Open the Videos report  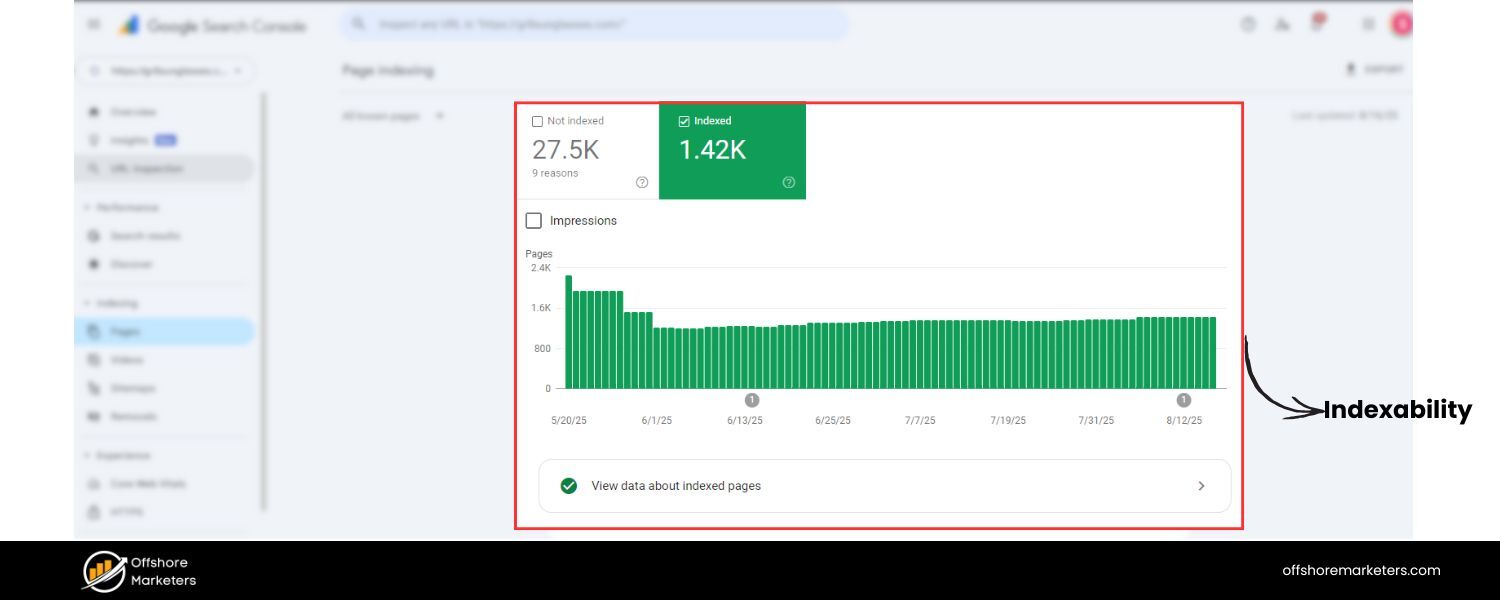click(126, 359)
